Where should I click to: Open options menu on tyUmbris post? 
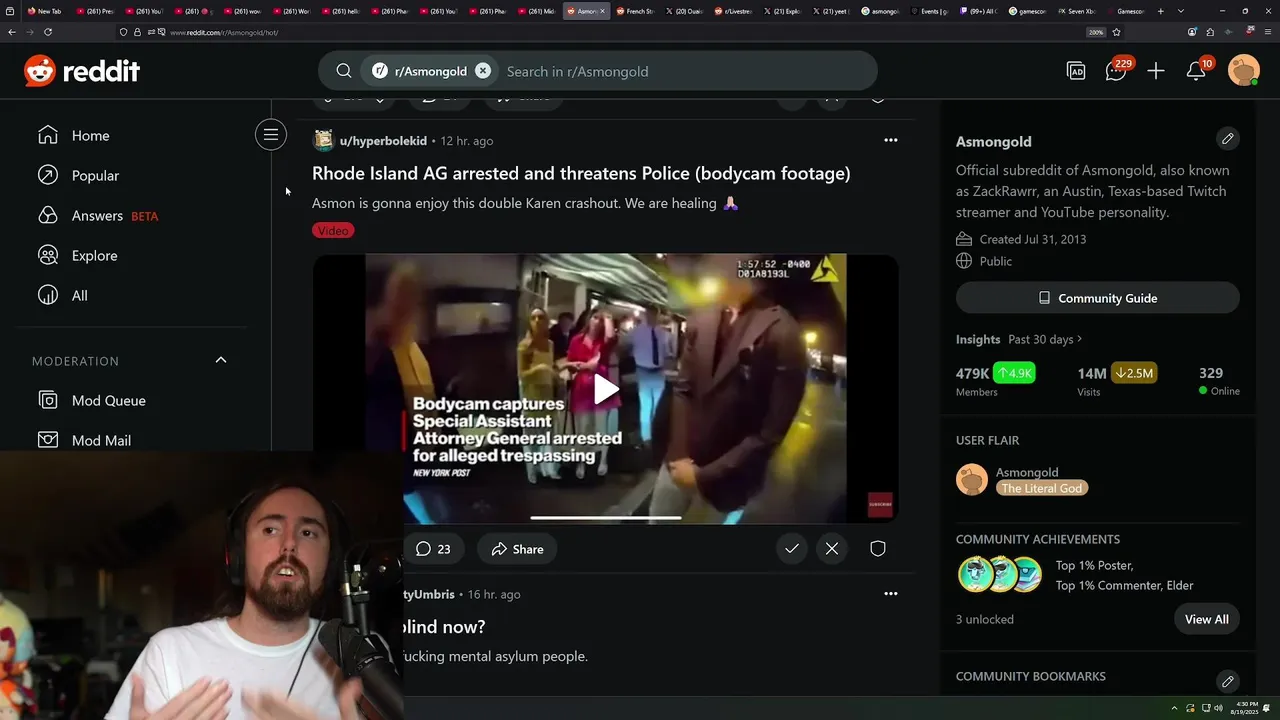(891, 593)
